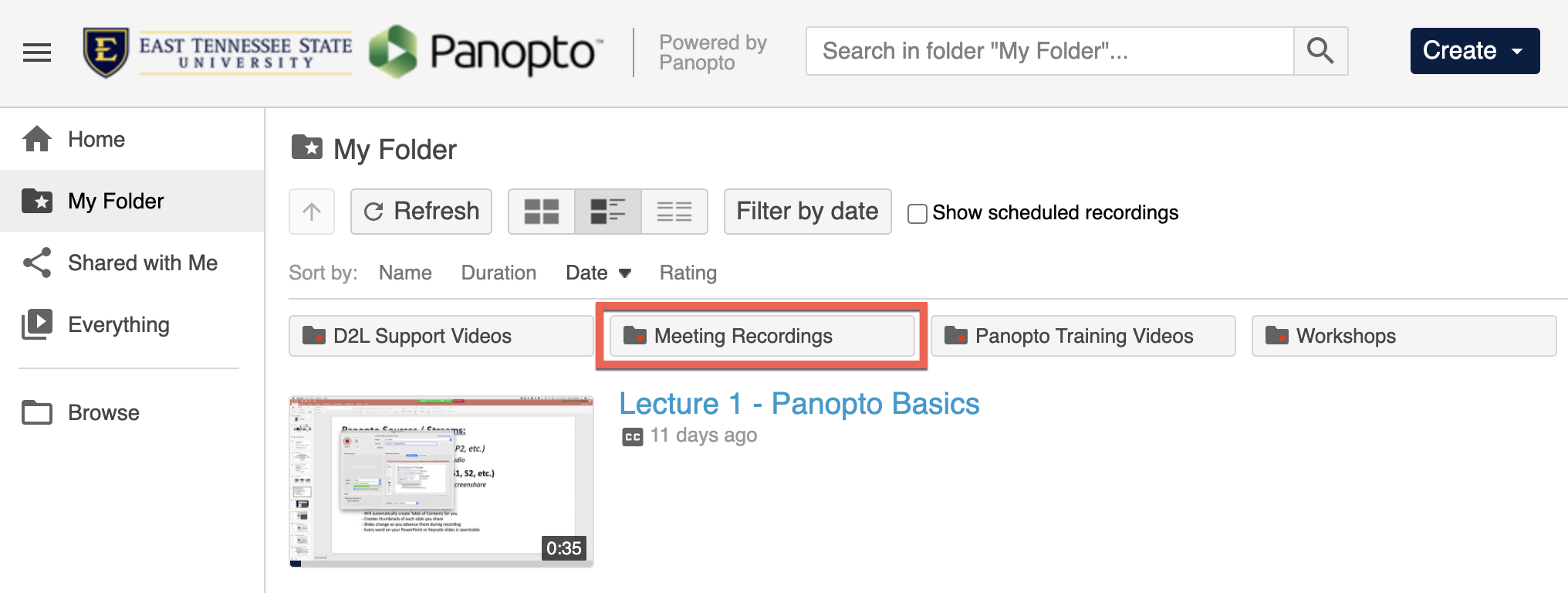Switch to grid view layout
The width and height of the screenshot is (1568, 593).
coord(542,212)
